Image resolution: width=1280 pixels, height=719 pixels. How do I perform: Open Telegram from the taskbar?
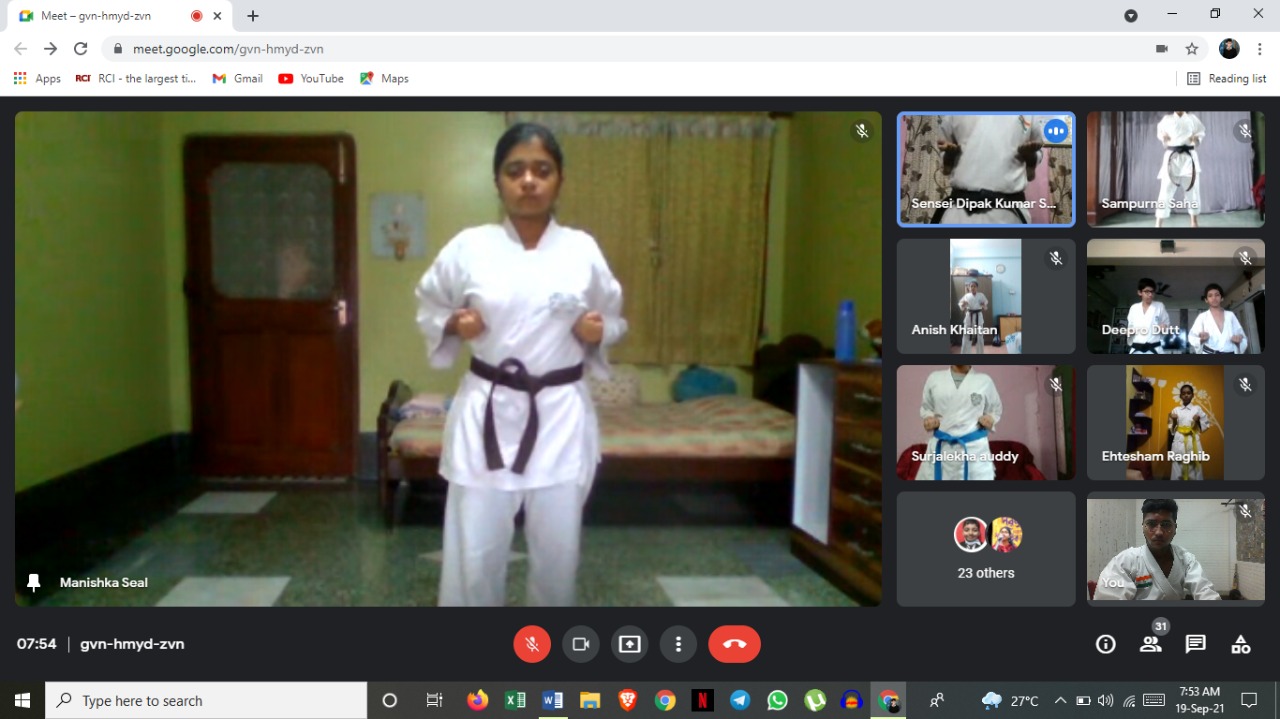pyautogui.click(x=740, y=700)
